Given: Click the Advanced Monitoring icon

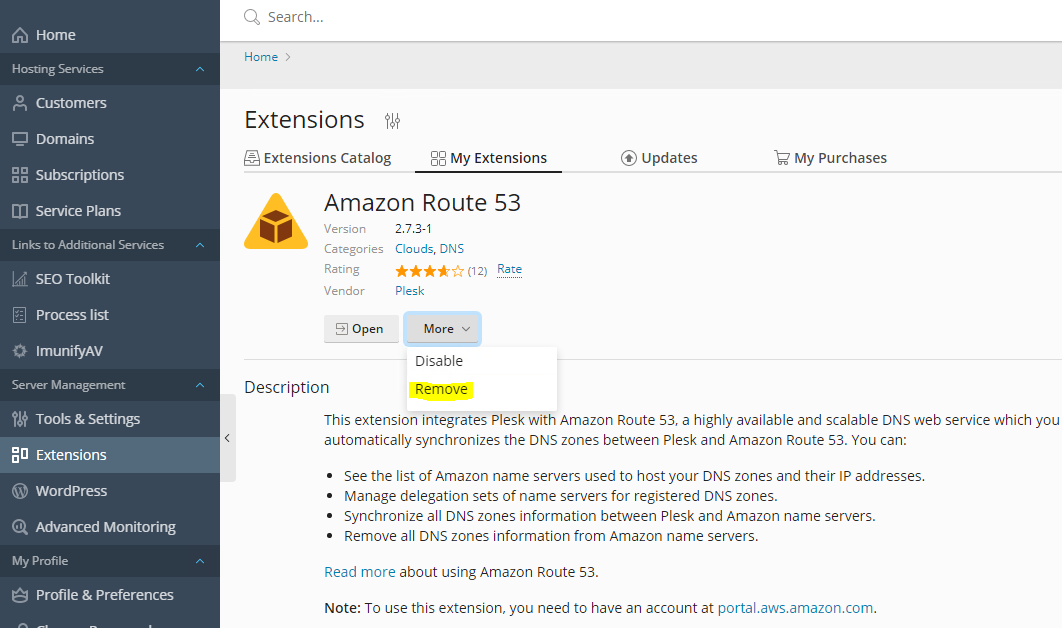Looking at the screenshot, I should [20, 527].
